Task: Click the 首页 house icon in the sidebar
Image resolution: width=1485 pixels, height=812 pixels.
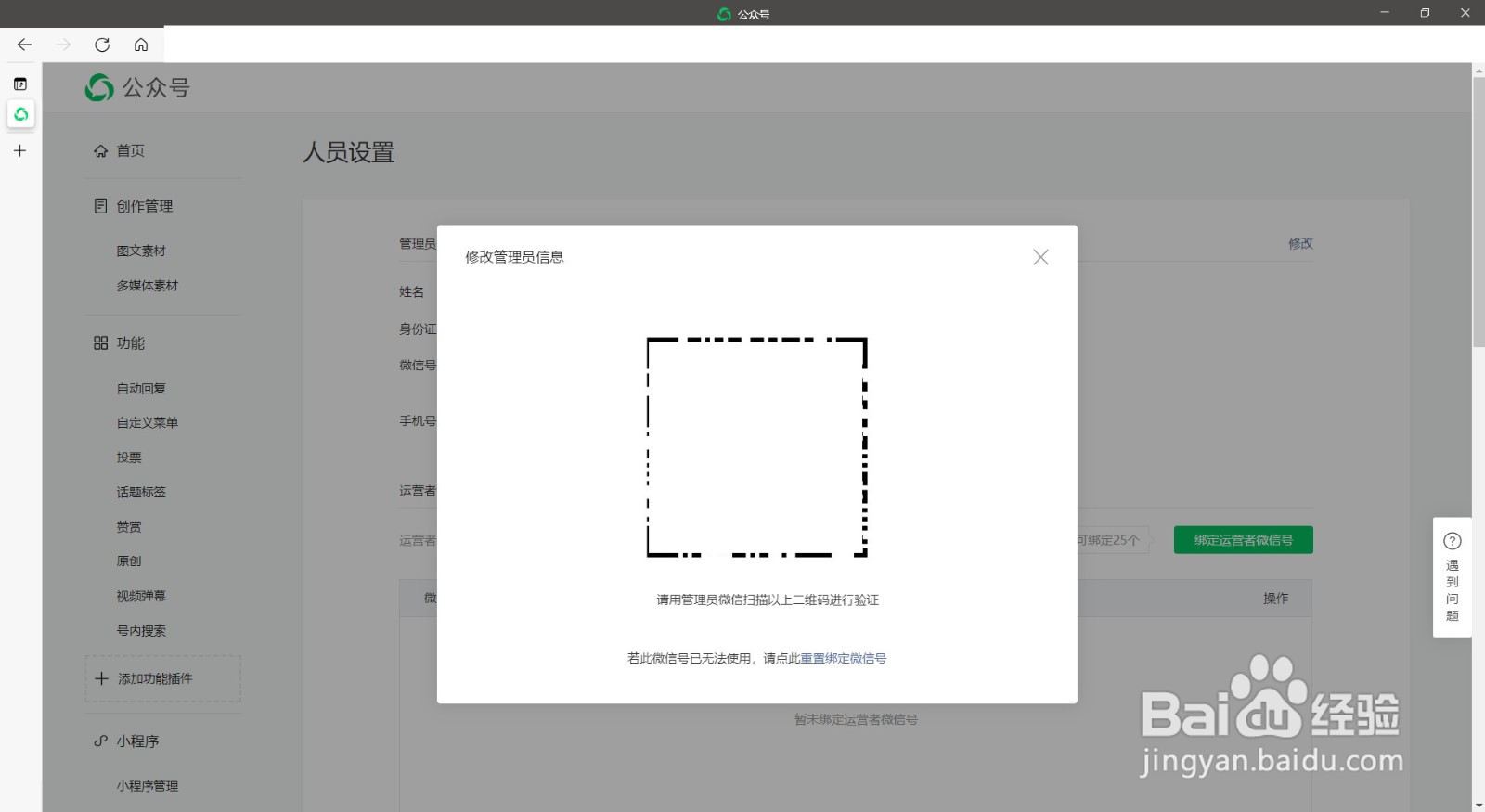Action: pyautogui.click(x=100, y=150)
